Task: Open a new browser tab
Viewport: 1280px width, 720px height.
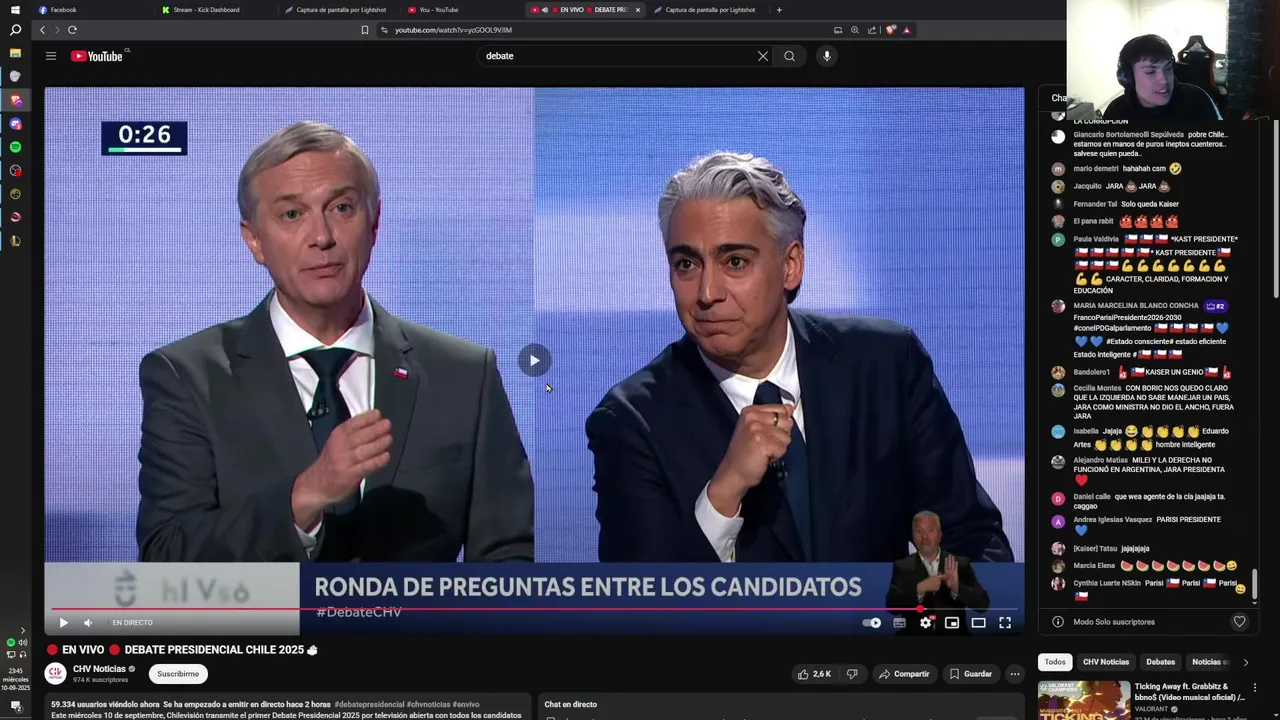Action: (x=779, y=10)
